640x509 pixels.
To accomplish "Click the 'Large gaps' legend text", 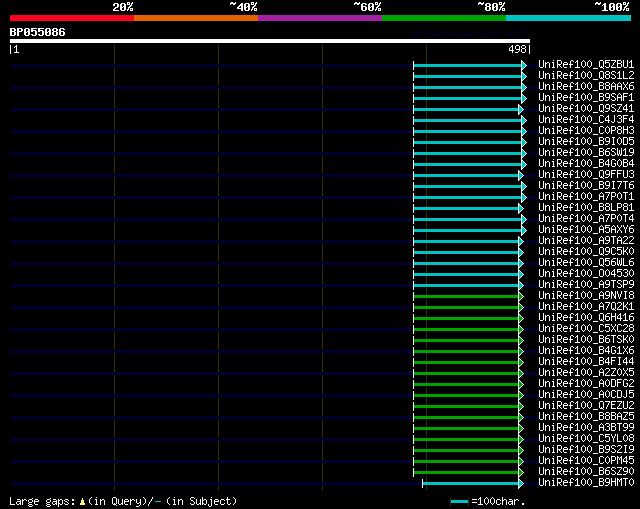I will point(42,501).
